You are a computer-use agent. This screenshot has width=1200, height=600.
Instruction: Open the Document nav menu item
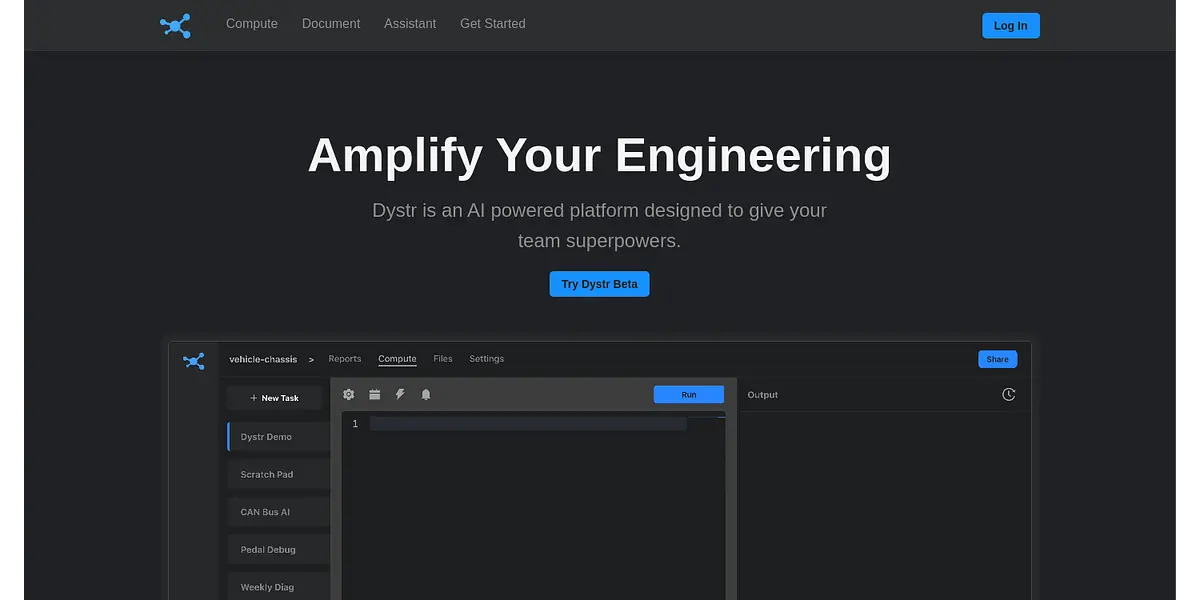click(331, 24)
